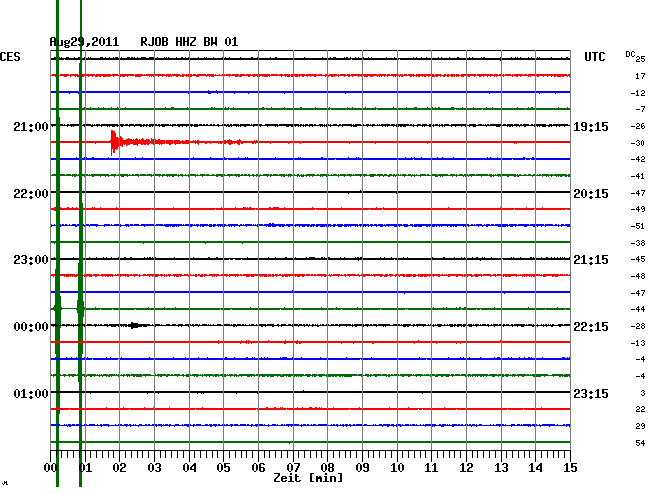Click the 03 minute axis tick label
Image resolution: width=650 pixels, height=494 pixels.
click(x=154, y=468)
